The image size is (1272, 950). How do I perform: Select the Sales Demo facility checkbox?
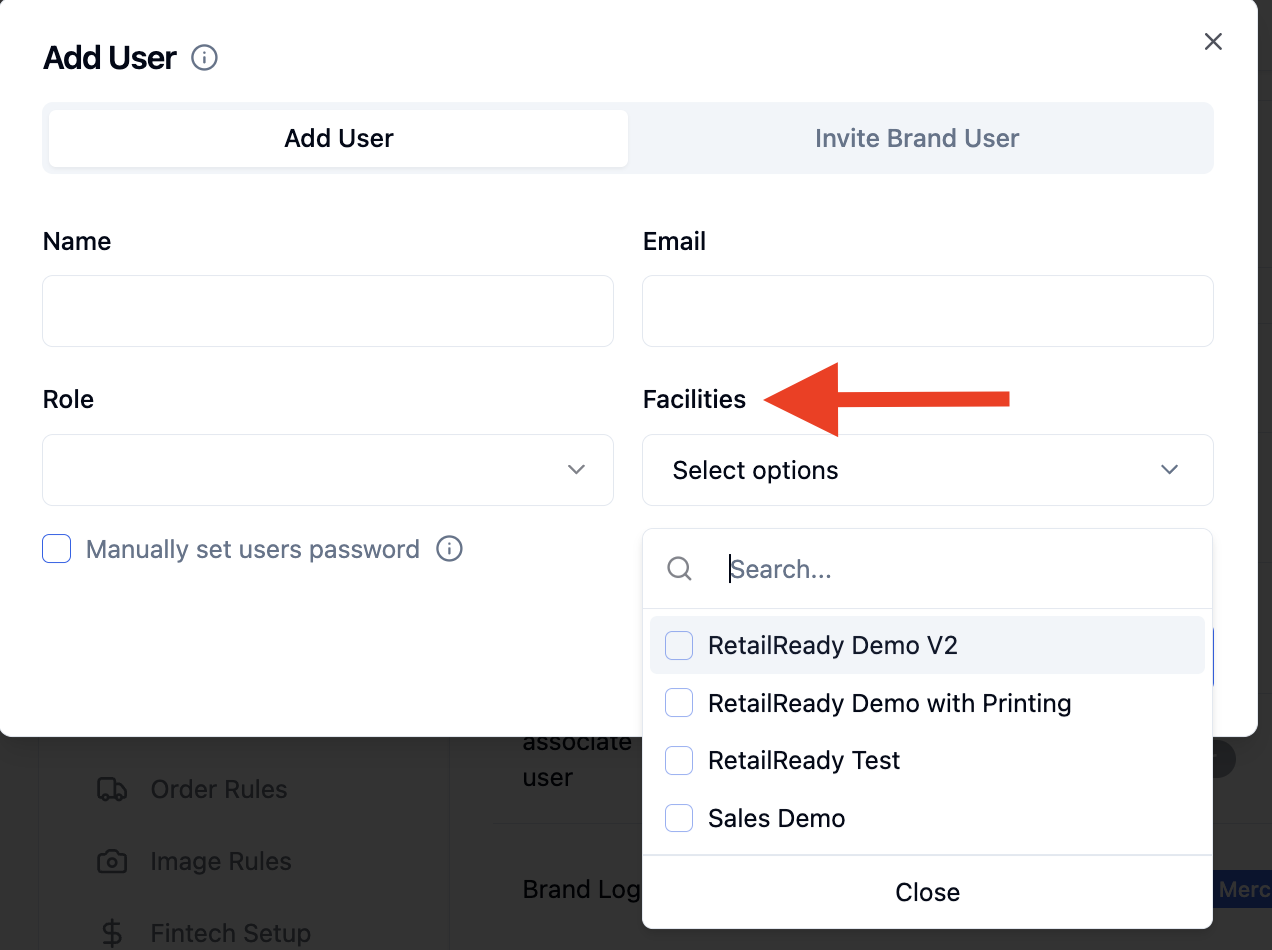[x=679, y=818]
